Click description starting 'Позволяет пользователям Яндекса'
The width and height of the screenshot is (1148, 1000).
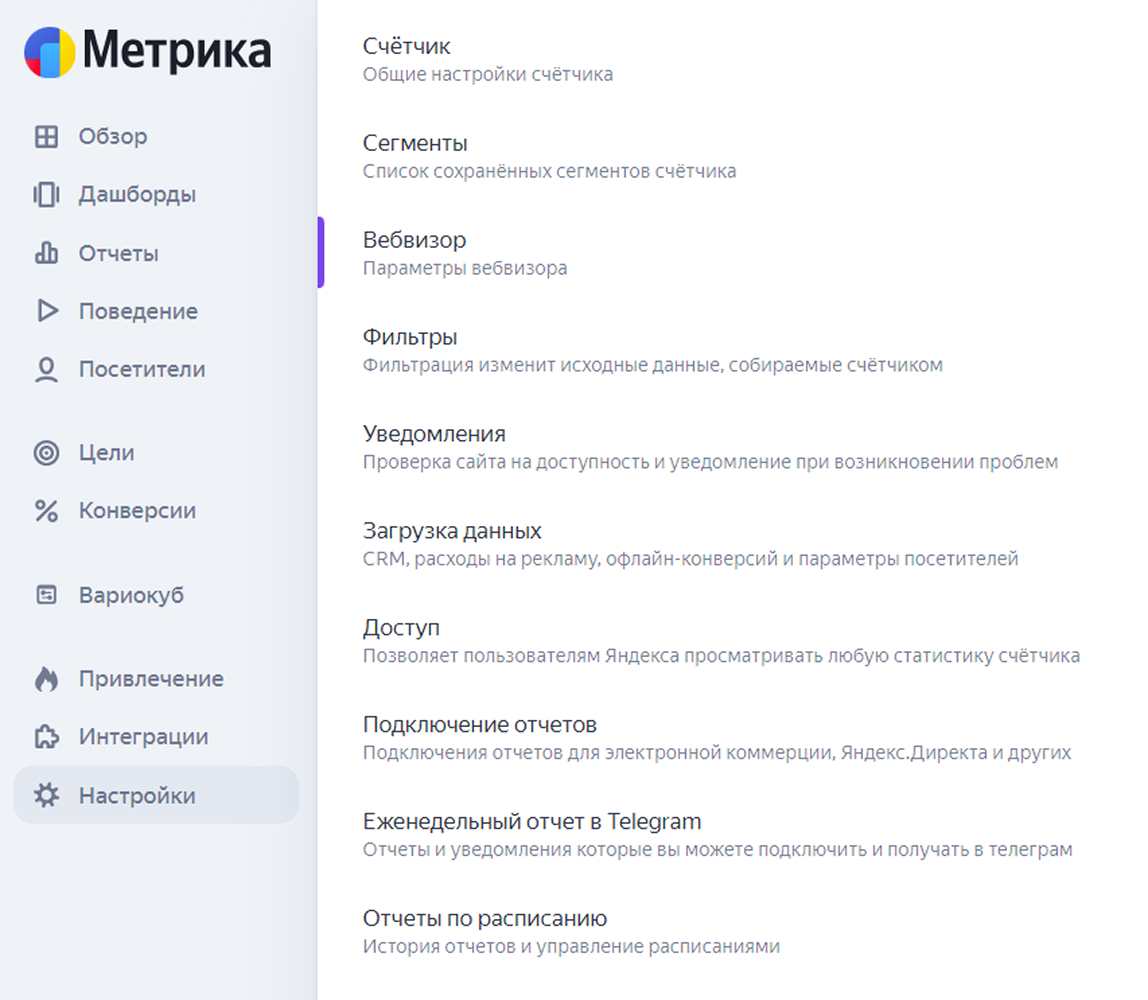pyautogui.click(x=721, y=656)
